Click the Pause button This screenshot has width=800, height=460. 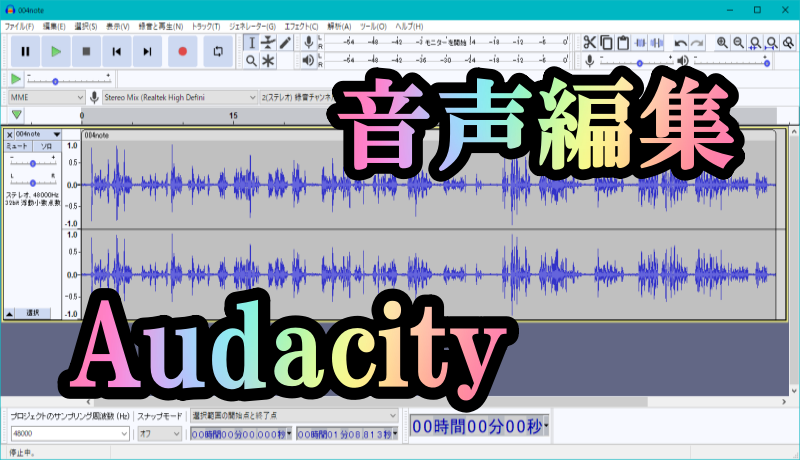tap(25, 51)
